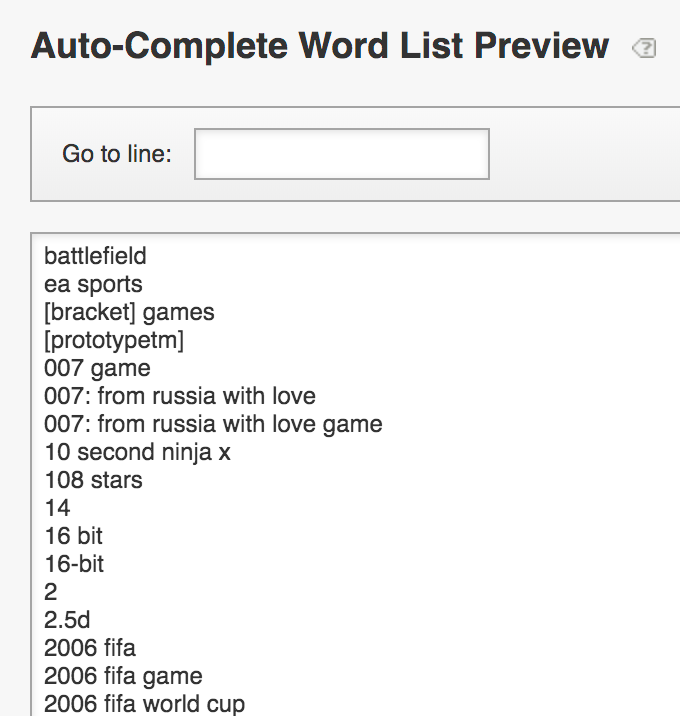
Task: Click the hyphenated '16-bit' entry
Action: click(x=74, y=564)
